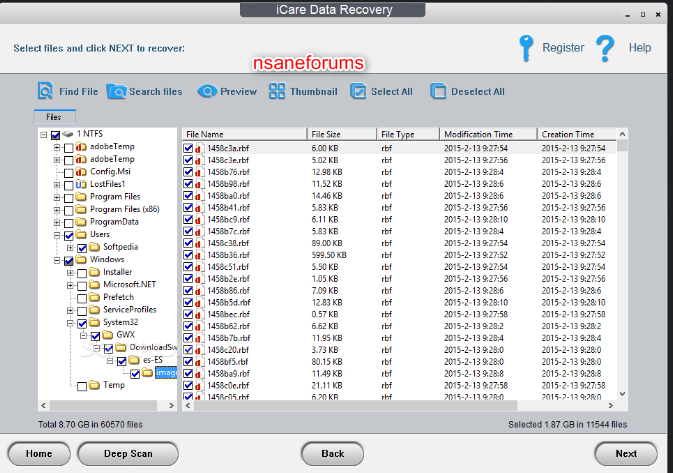Click Next to recover files
The height and width of the screenshot is (473, 673).
pyautogui.click(x=626, y=454)
